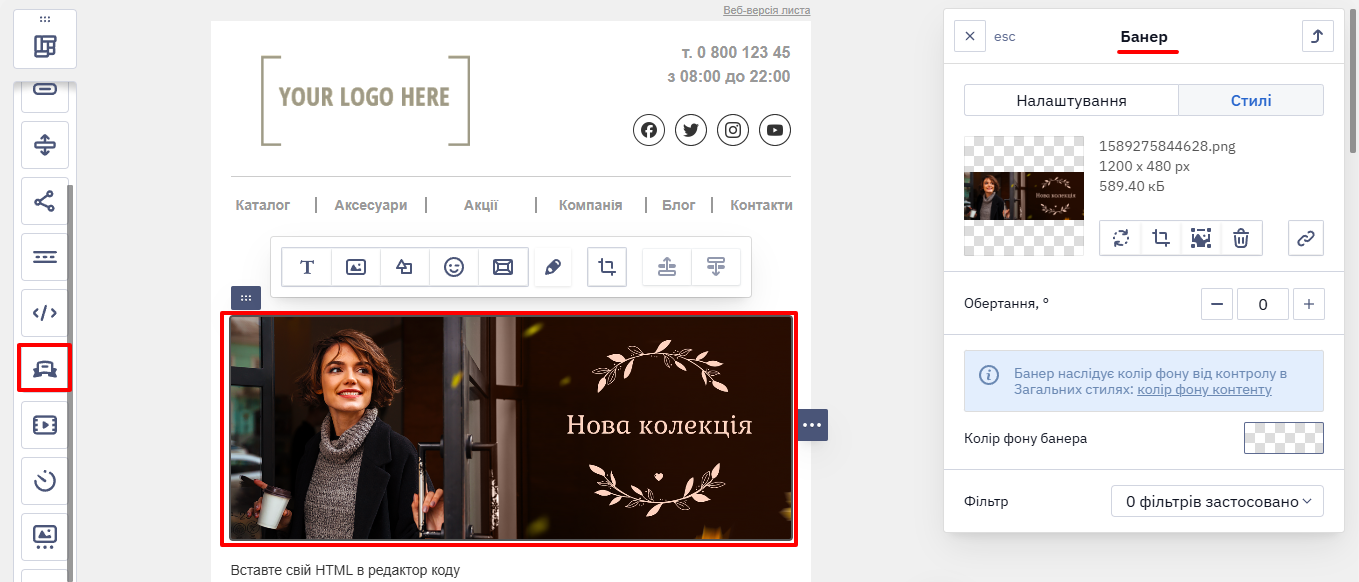Image resolution: width=1359 pixels, height=582 pixels.
Task: Click the Акції menu item
Action: 481,205
